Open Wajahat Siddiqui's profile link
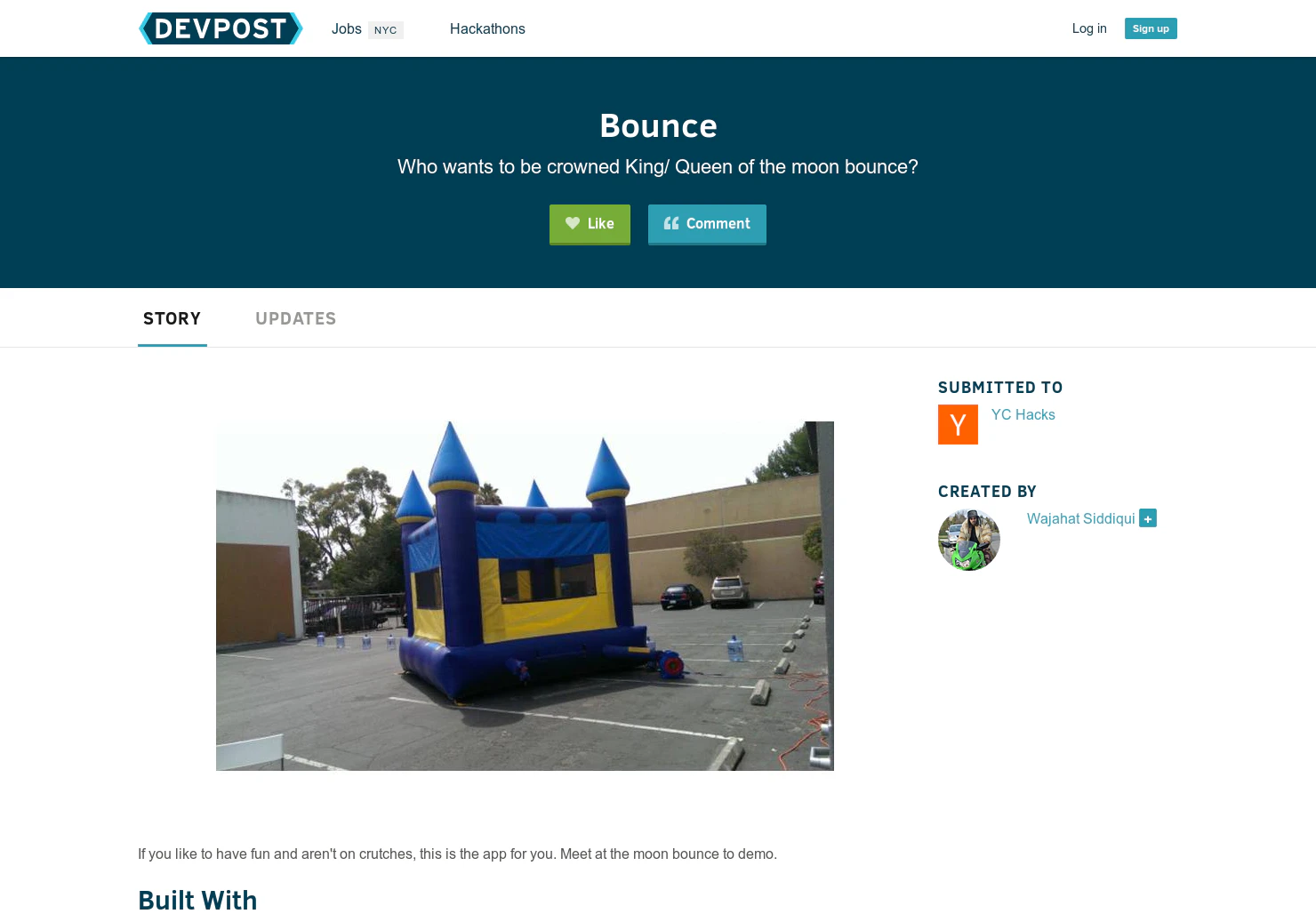This screenshot has height=922, width=1316. click(x=1080, y=518)
